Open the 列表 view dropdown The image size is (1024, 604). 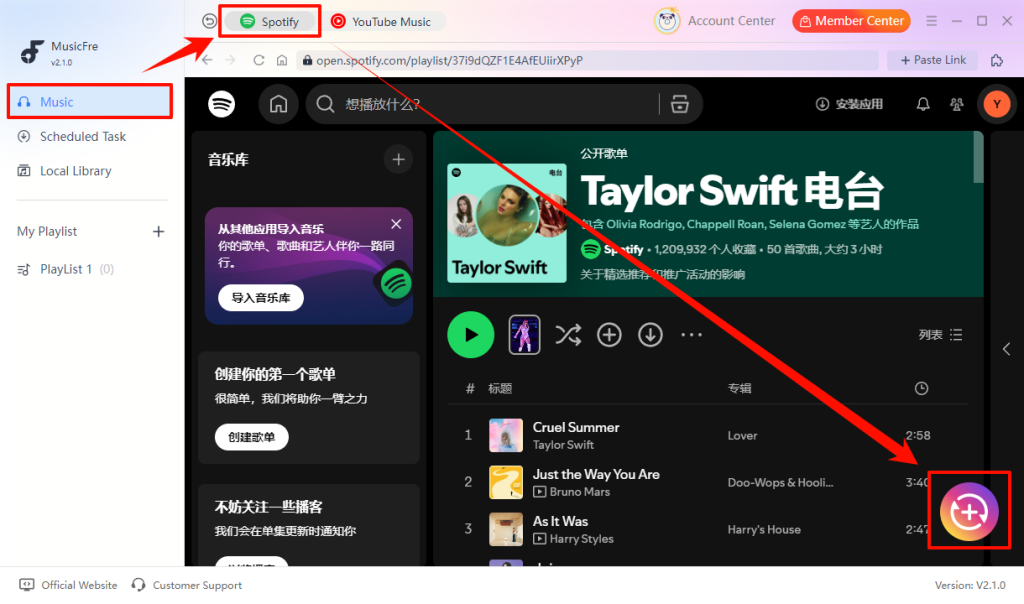(x=940, y=335)
